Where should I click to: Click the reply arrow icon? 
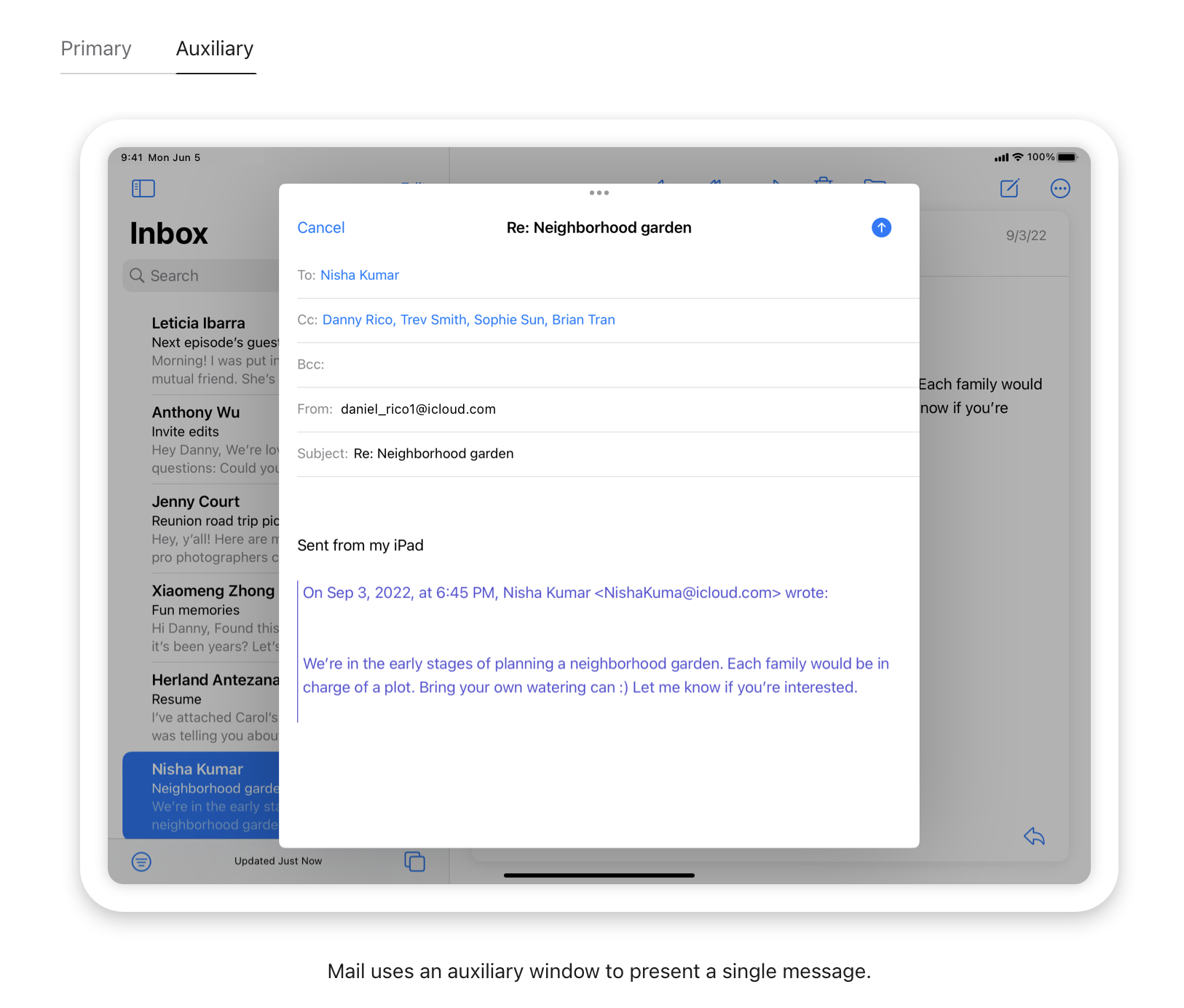click(1034, 836)
